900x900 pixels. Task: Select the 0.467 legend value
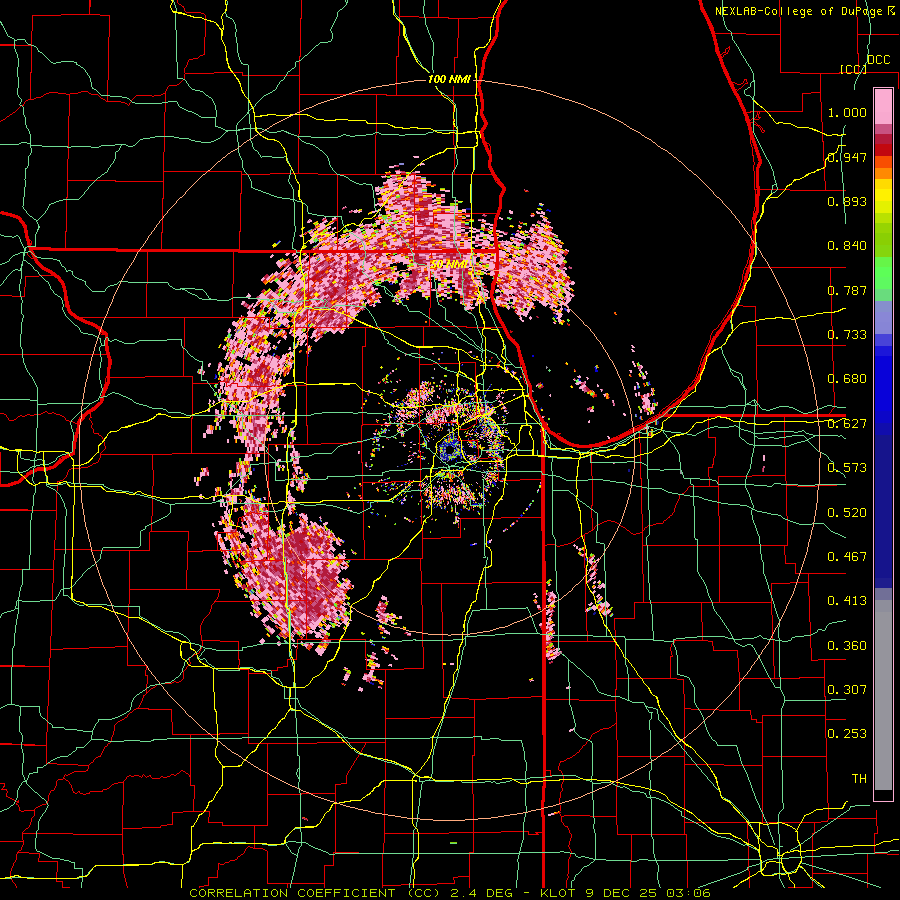point(847,557)
